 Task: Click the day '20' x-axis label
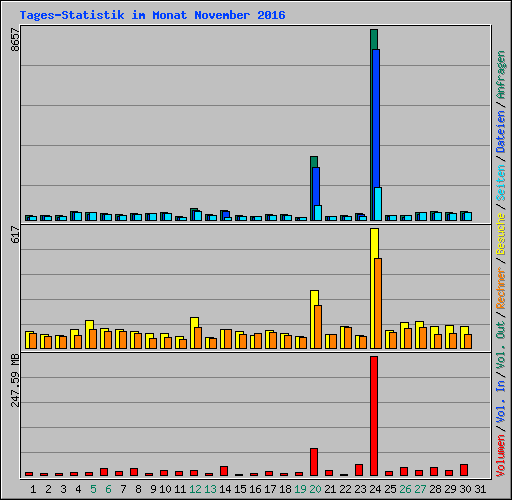315,489
